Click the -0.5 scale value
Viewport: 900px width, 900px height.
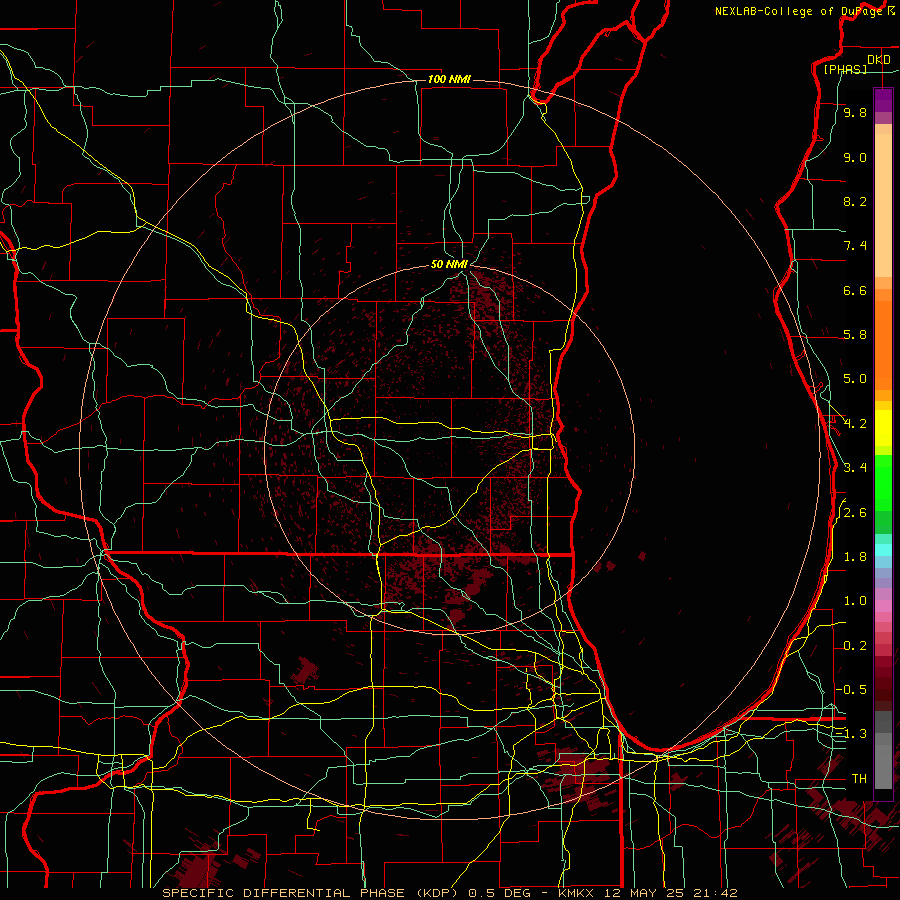click(853, 689)
